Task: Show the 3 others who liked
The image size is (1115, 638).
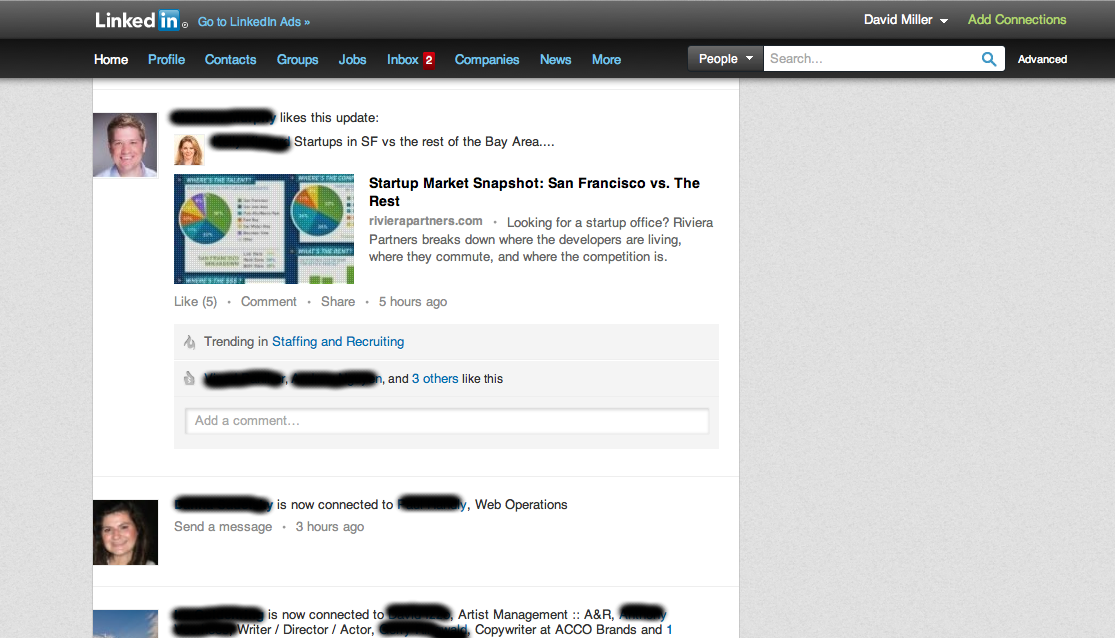Action: [435, 379]
